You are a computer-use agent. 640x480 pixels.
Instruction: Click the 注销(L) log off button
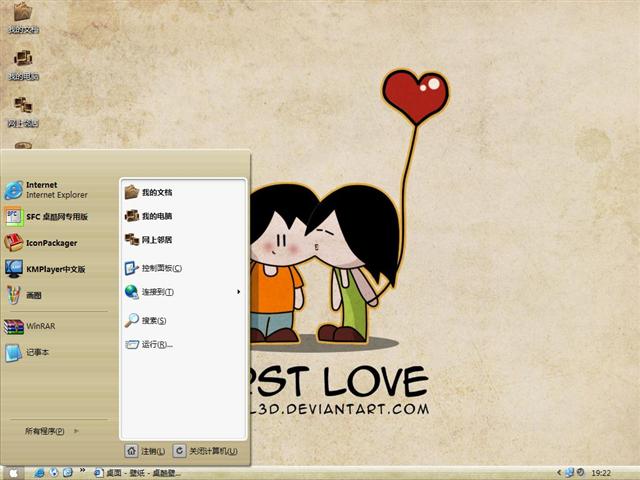[x=145, y=451]
